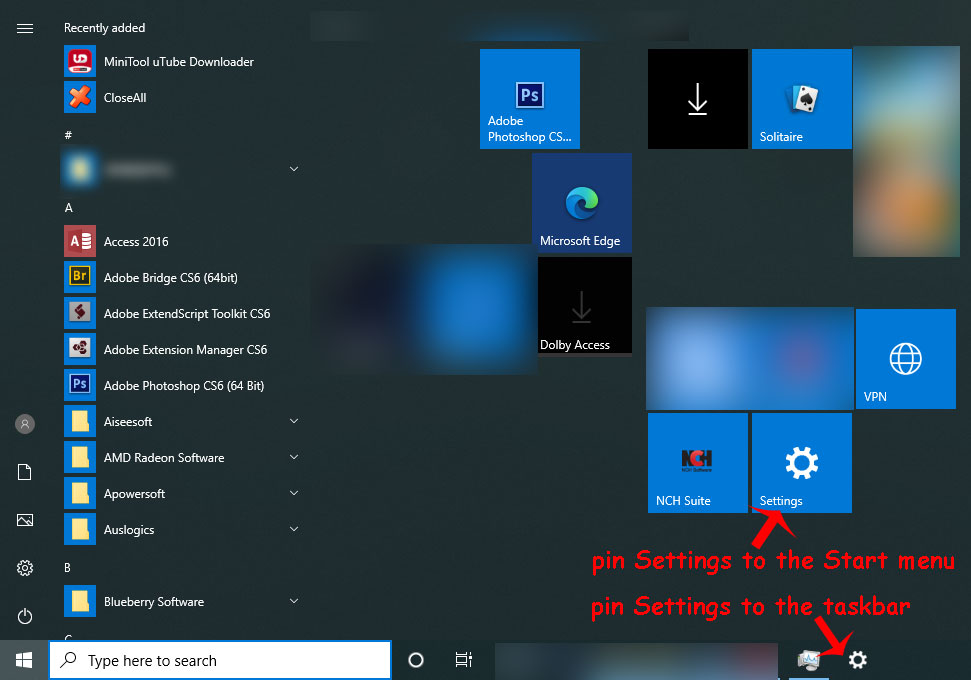
Task: Select Access 2016 from the app list
Action: [134, 241]
